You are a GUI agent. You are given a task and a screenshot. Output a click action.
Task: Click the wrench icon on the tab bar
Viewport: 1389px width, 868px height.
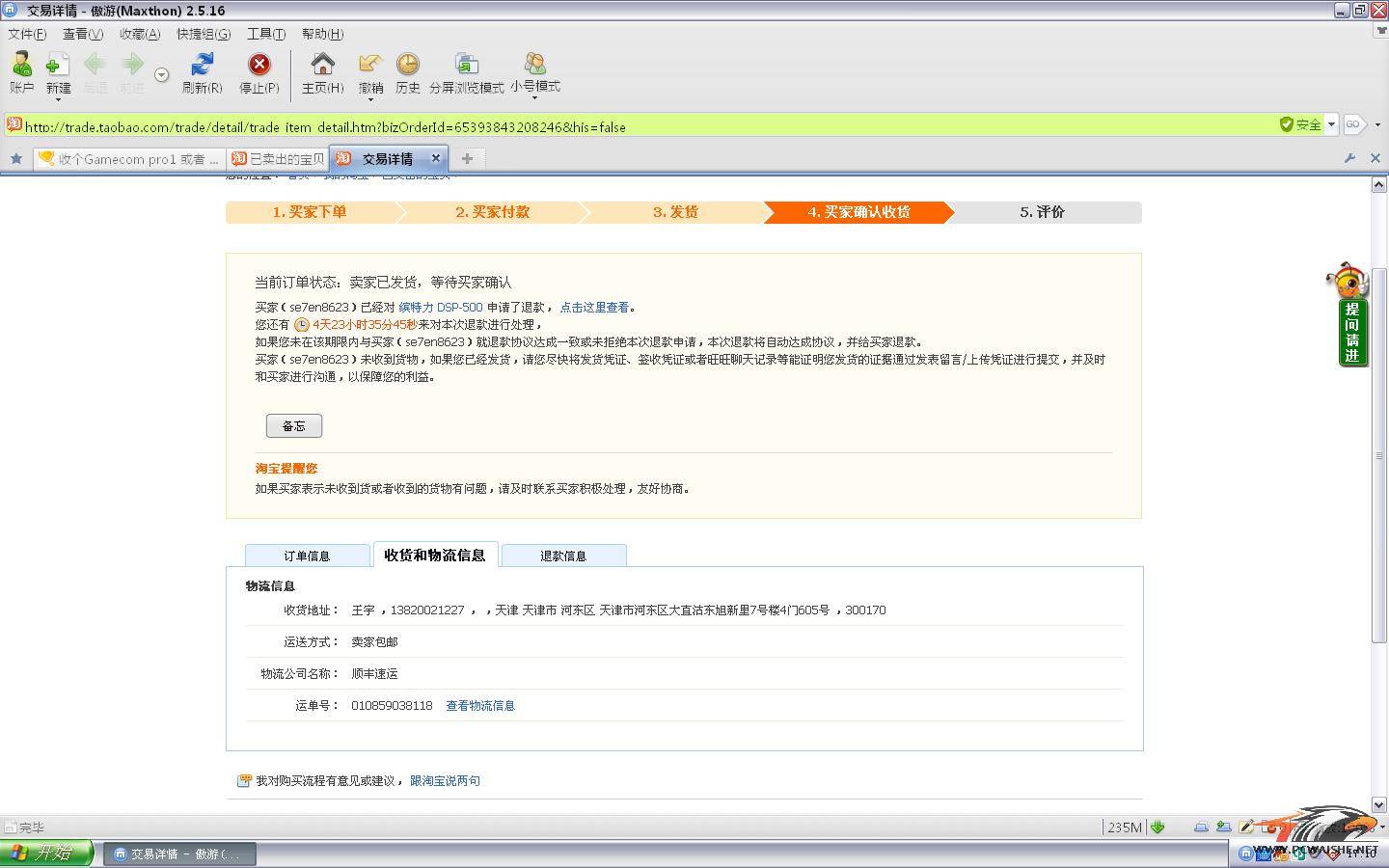coord(1349,158)
